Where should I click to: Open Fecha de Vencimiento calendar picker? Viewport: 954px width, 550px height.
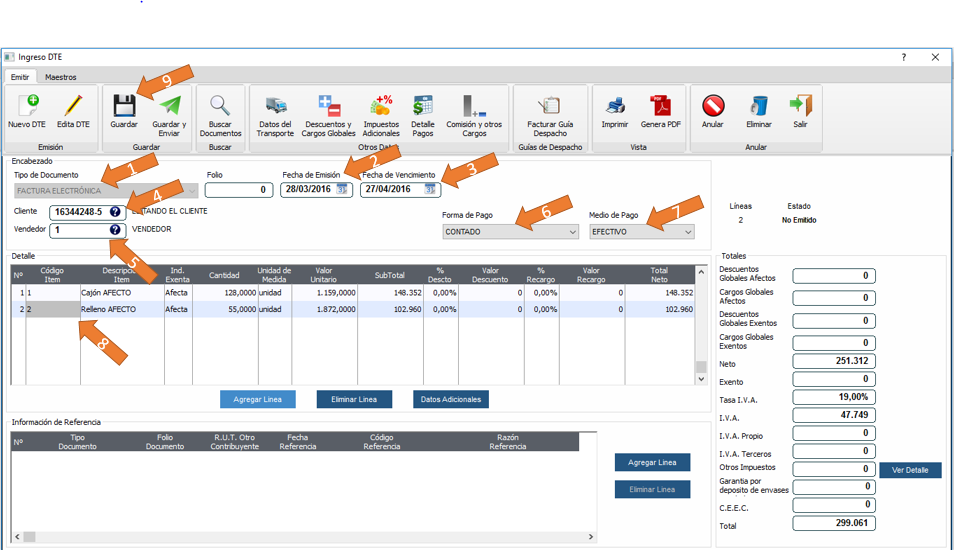pyautogui.click(x=430, y=189)
